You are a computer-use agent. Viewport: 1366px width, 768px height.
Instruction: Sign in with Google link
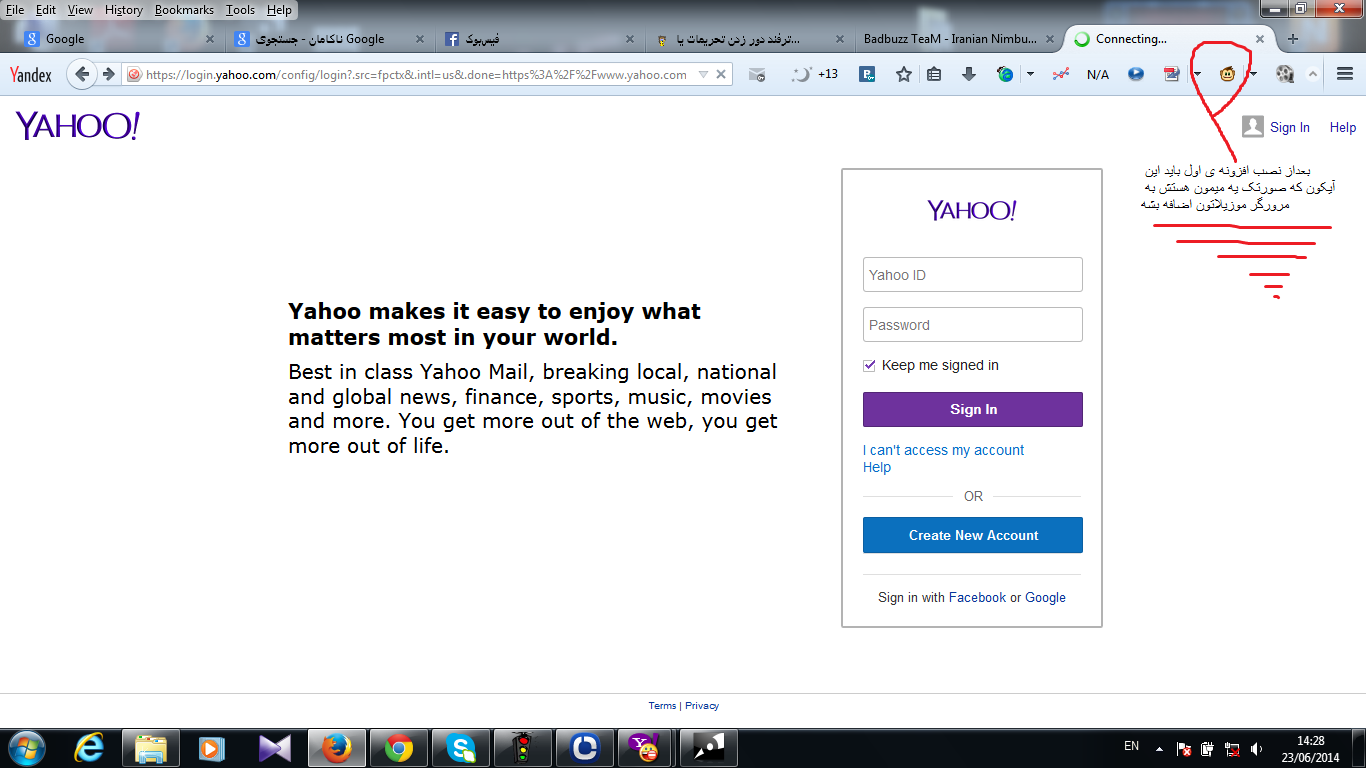1045,597
